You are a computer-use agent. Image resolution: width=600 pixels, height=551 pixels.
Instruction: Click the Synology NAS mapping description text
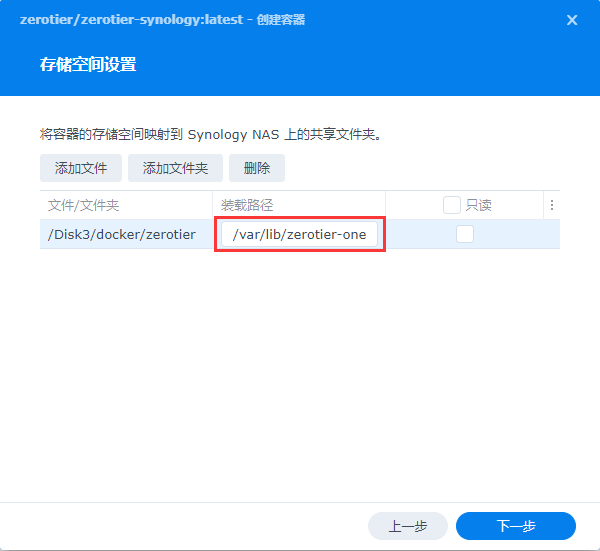[x=211, y=133]
